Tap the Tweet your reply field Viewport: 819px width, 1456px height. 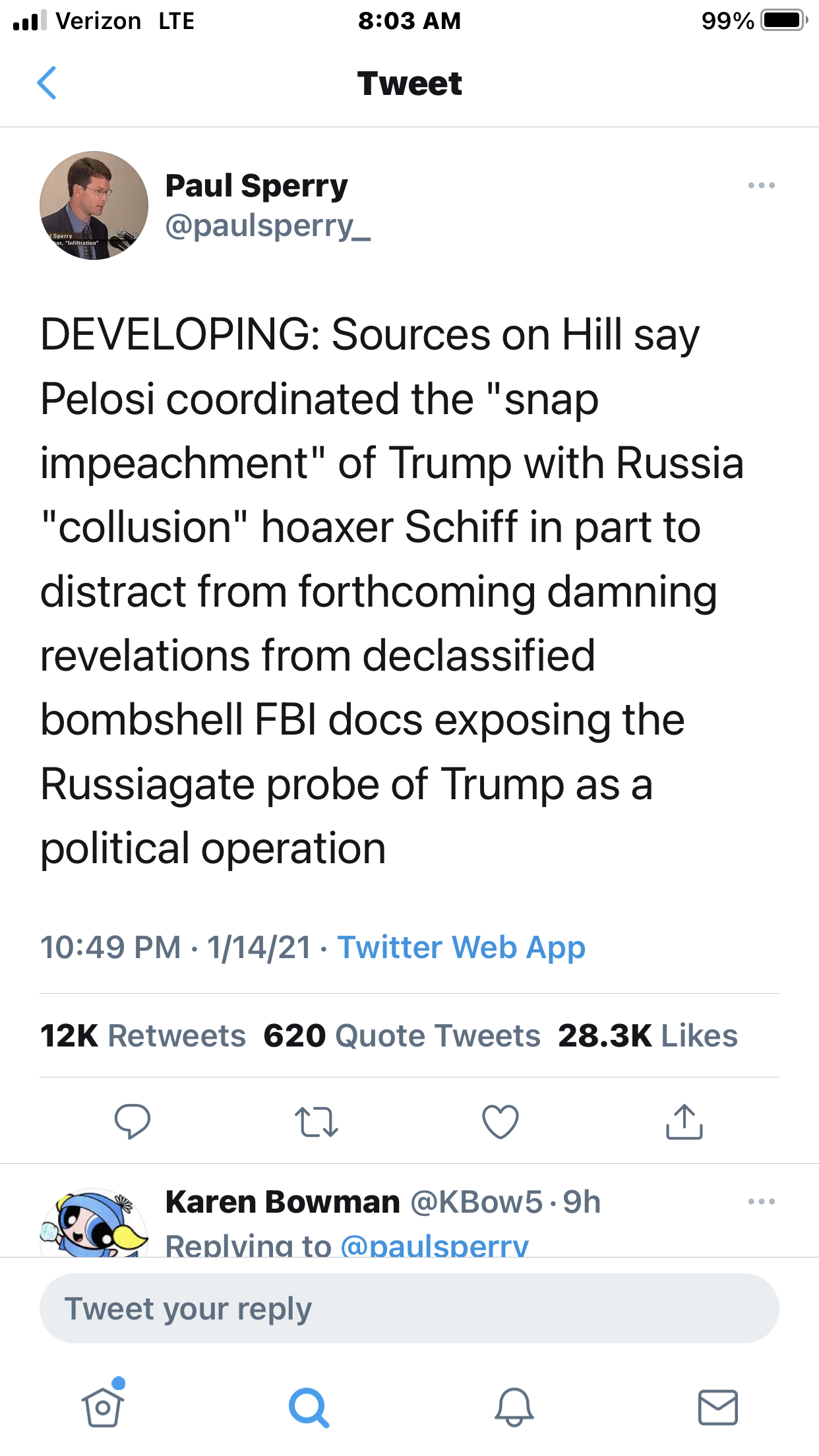409,1308
